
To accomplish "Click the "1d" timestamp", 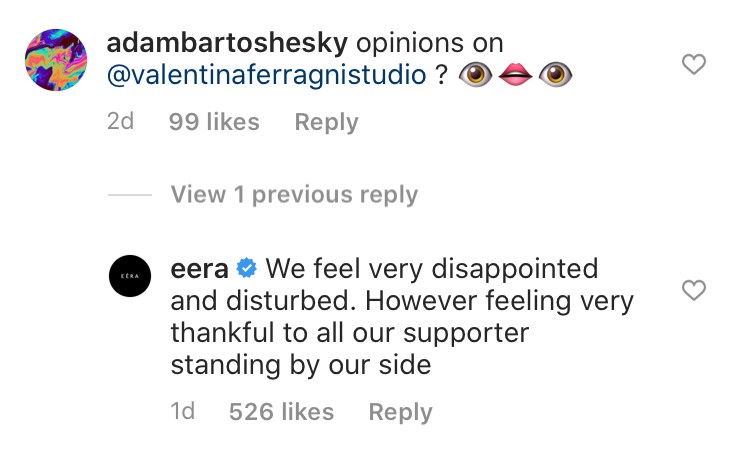I will click(x=183, y=412).
